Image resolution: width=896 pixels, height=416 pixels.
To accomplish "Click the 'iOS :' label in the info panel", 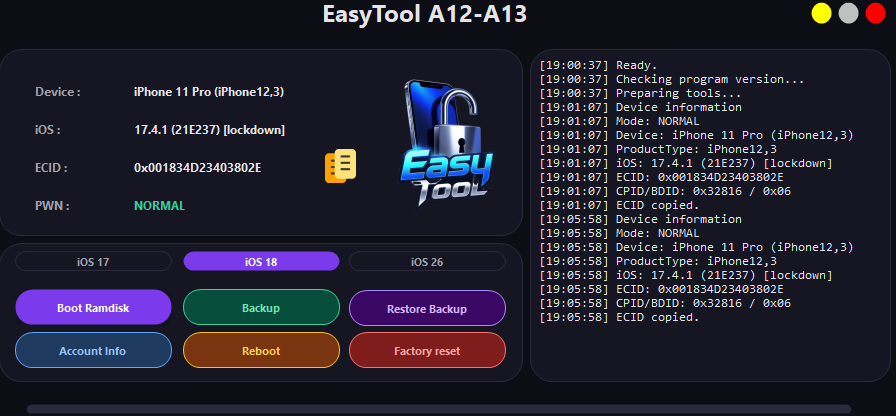I will coord(47,130).
